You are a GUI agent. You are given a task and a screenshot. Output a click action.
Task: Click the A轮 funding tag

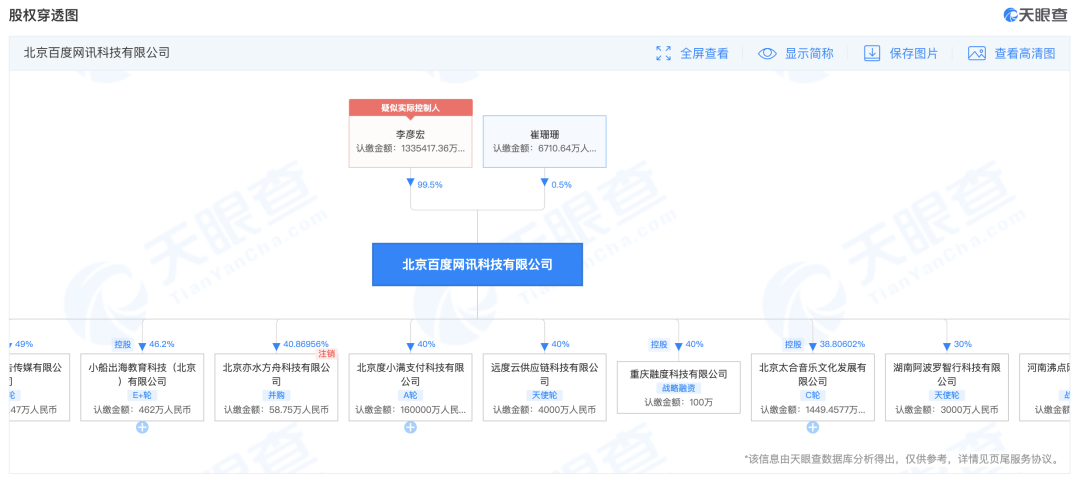pyautogui.click(x=411, y=396)
